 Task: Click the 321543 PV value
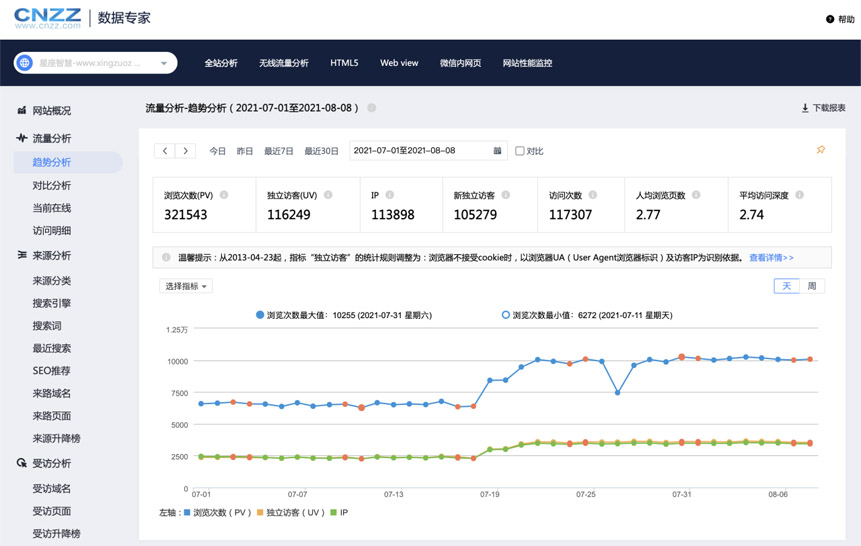(186, 215)
